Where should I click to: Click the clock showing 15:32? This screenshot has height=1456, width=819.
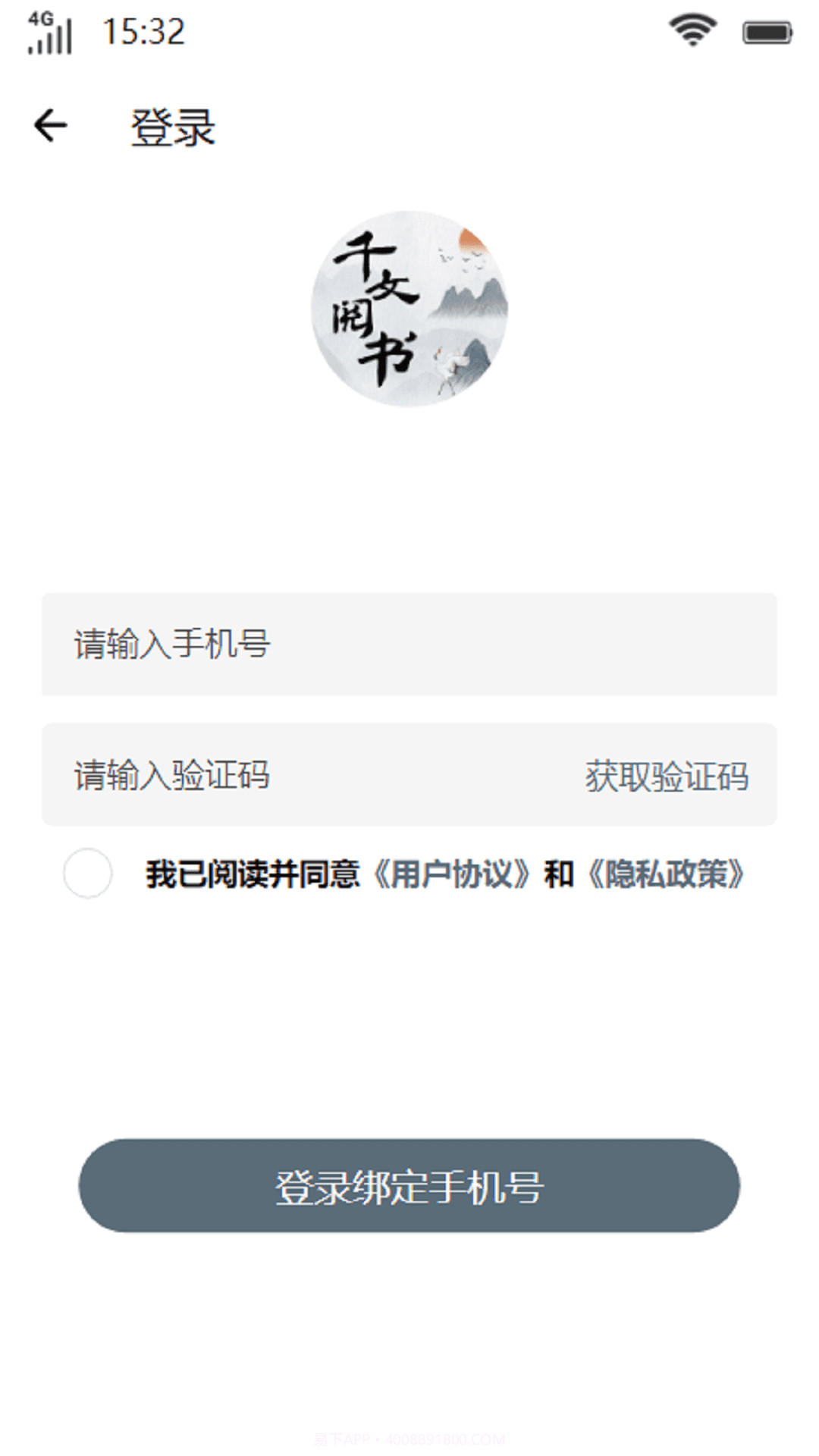[x=143, y=31]
